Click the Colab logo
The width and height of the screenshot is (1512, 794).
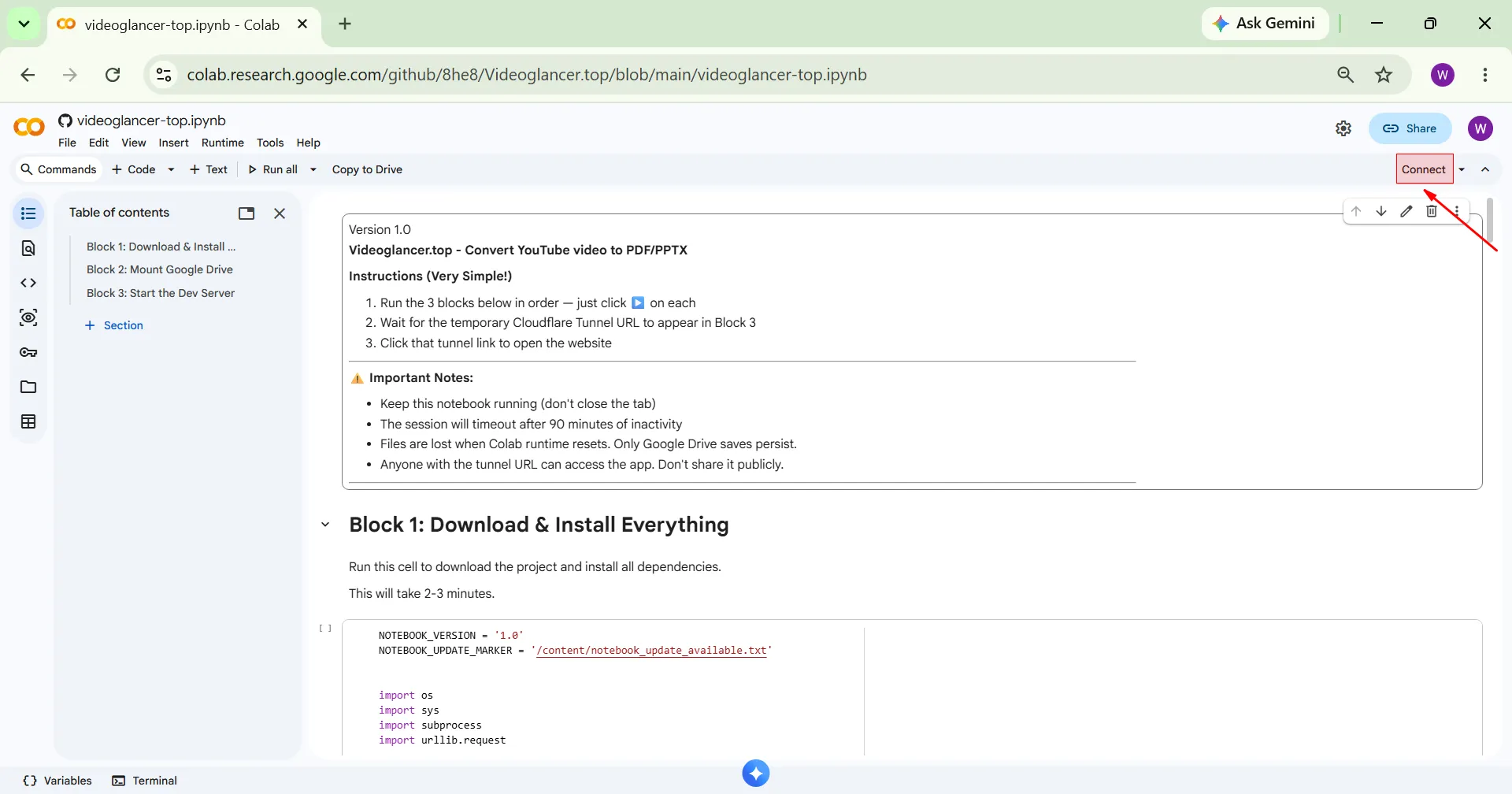pos(29,127)
